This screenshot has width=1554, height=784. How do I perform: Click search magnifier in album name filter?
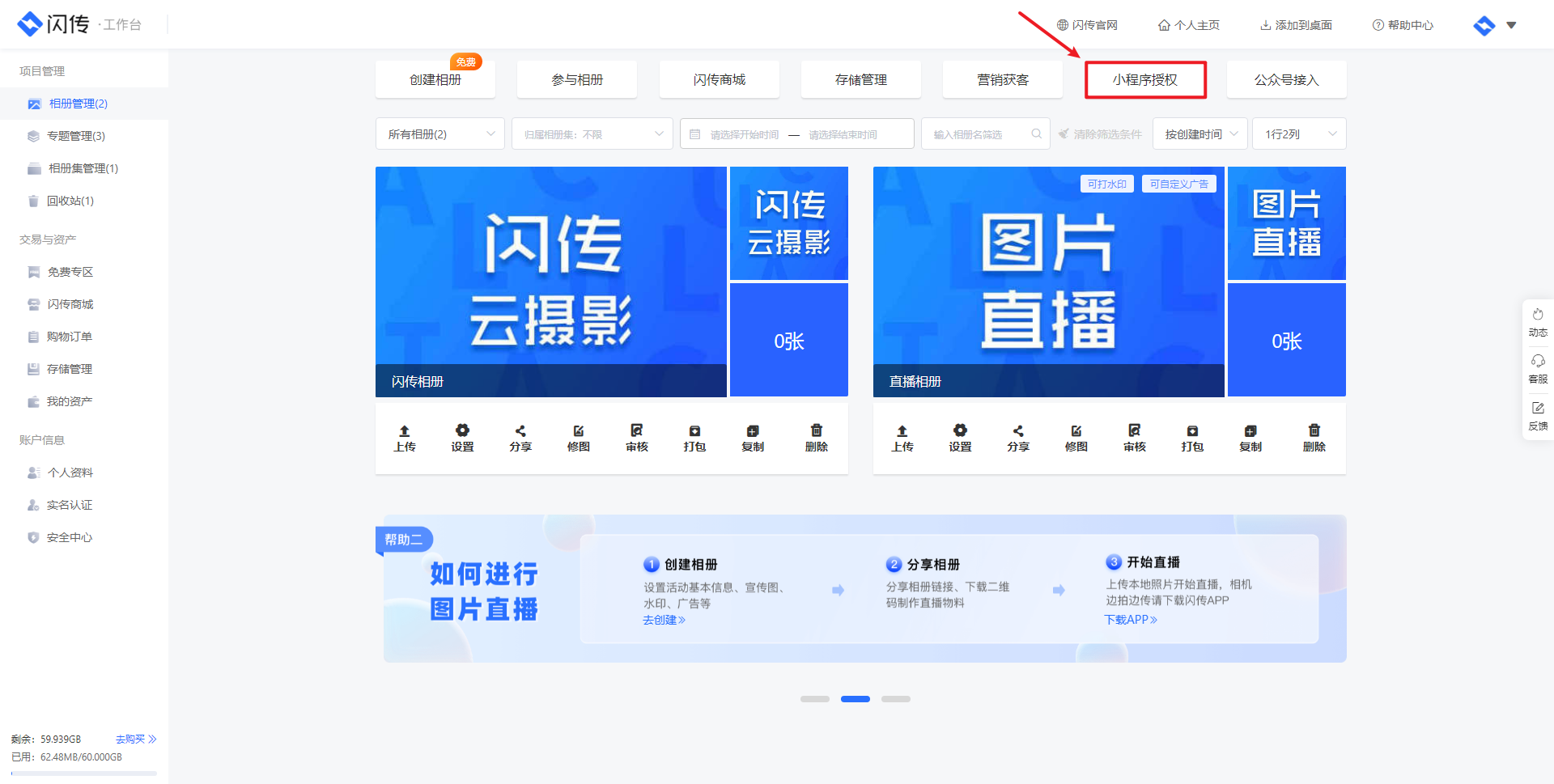tap(1037, 133)
